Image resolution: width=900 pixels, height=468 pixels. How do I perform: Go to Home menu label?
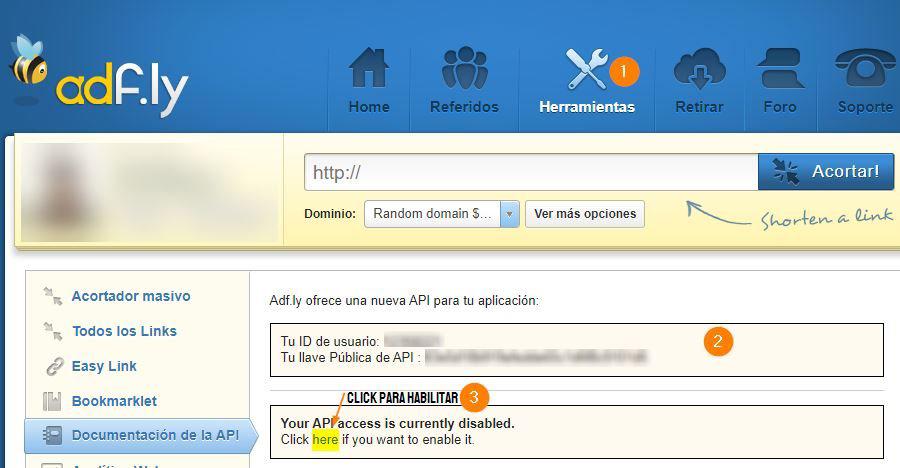pyautogui.click(x=368, y=107)
